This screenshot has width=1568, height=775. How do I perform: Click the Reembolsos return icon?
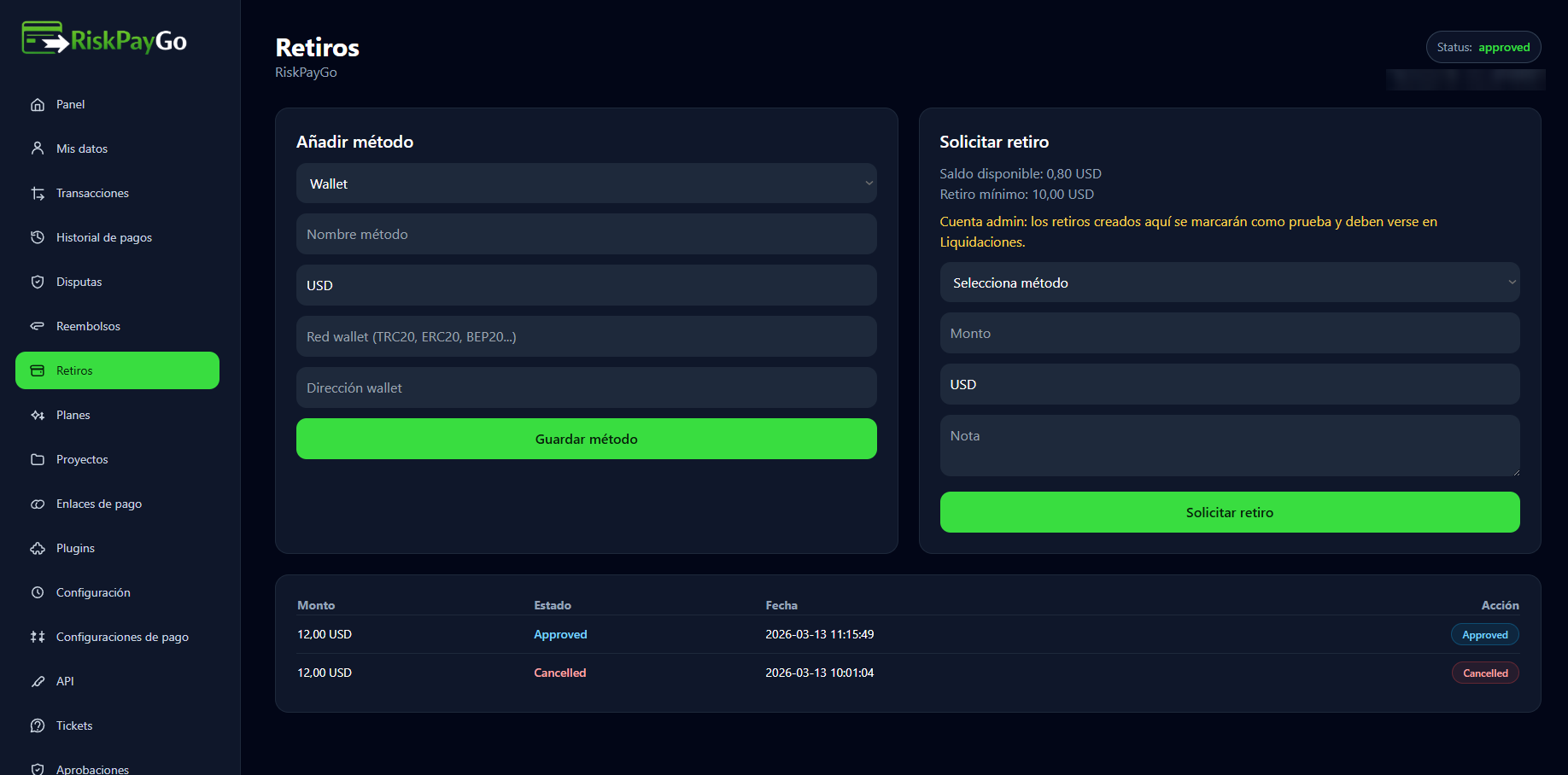coord(38,326)
